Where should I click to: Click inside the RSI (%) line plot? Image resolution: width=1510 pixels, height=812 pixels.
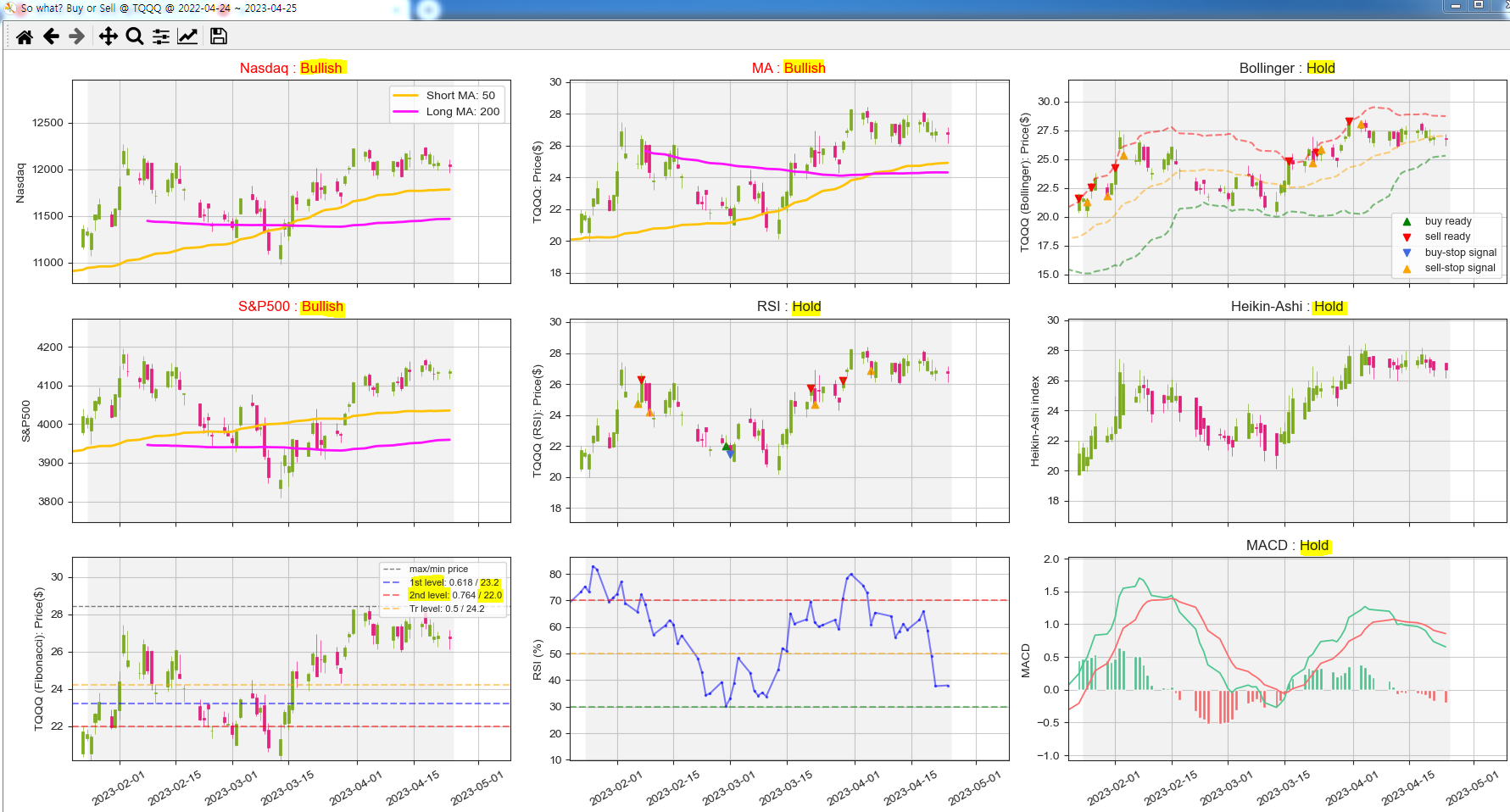[788, 659]
